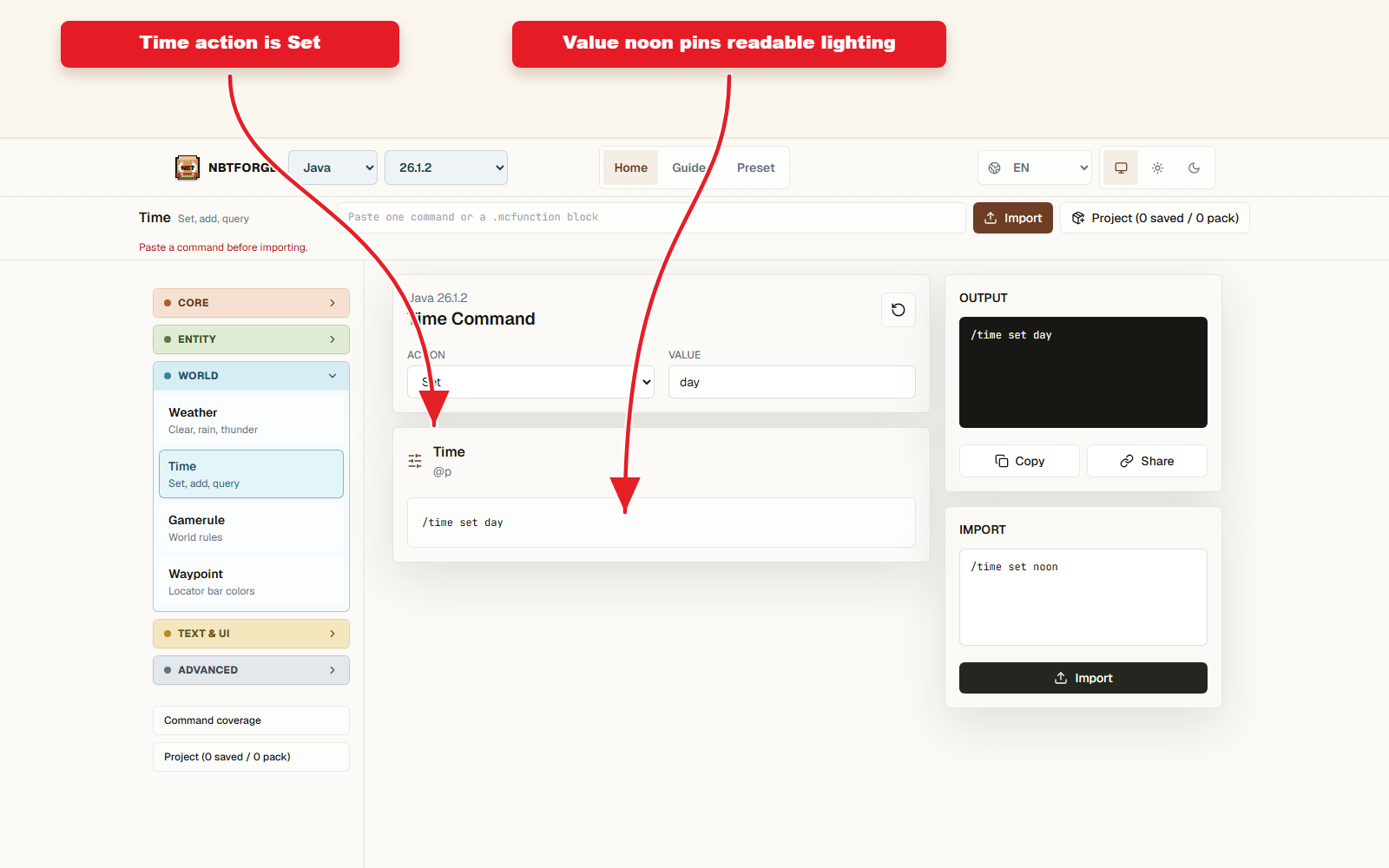The width and height of the screenshot is (1389, 868).
Task: Select the Gamerule command
Action: click(x=251, y=528)
